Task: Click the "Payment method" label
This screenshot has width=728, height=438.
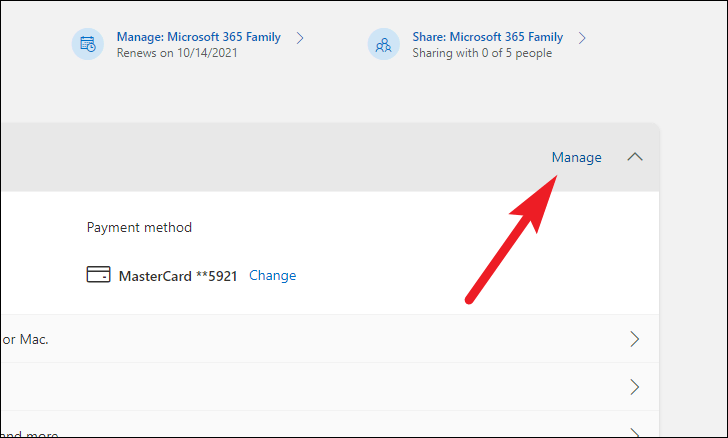Action: (x=139, y=228)
